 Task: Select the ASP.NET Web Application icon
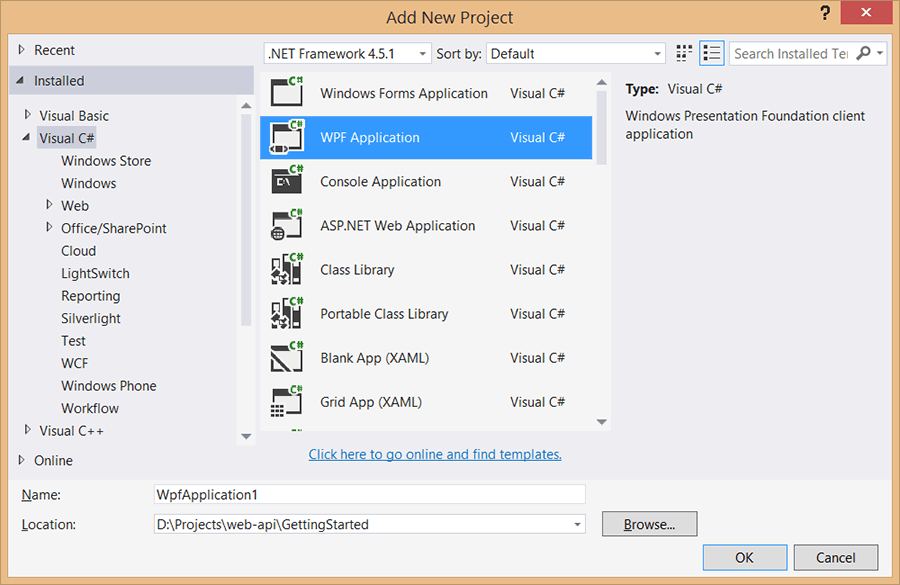click(x=286, y=225)
